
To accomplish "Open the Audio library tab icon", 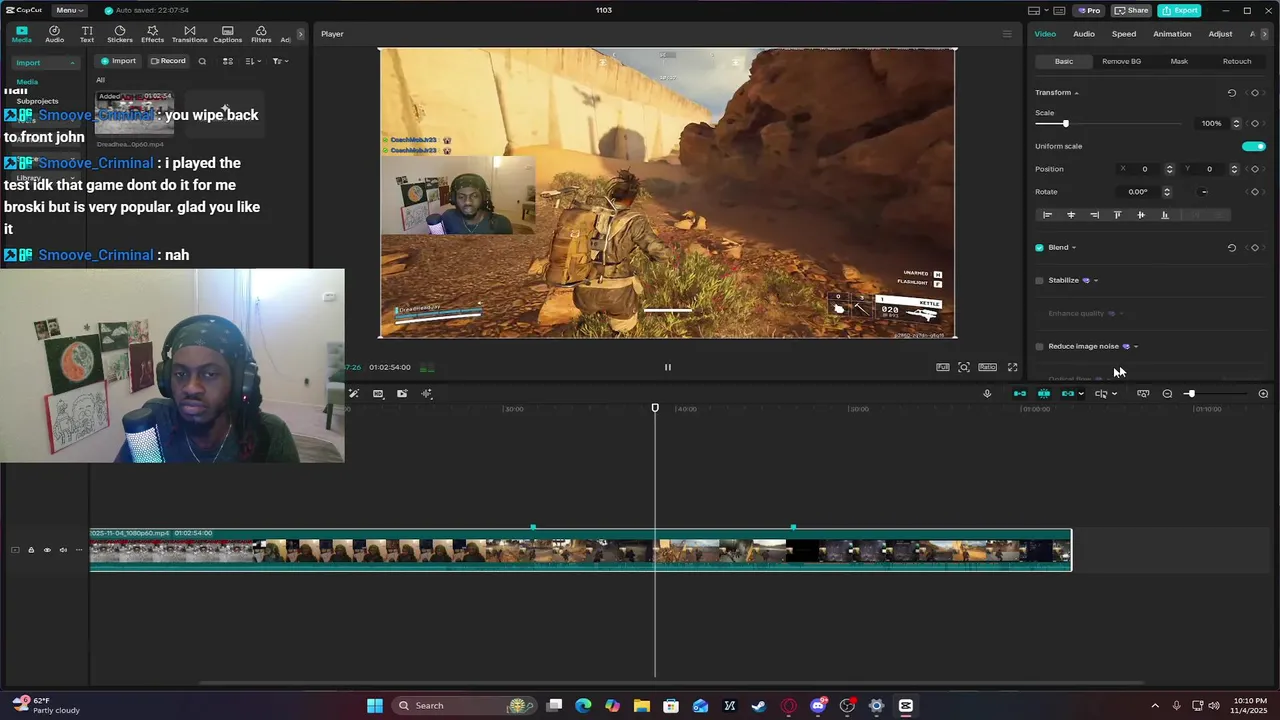I will (x=54, y=34).
